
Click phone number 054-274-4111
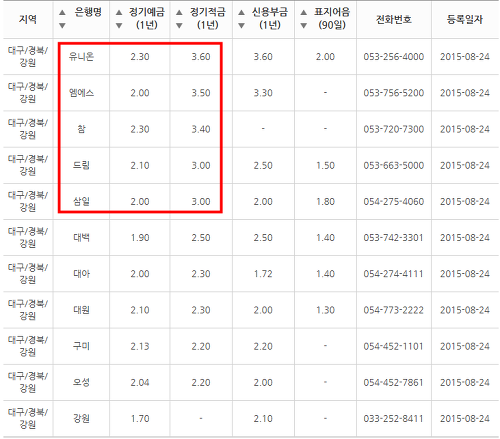(394, 274)
